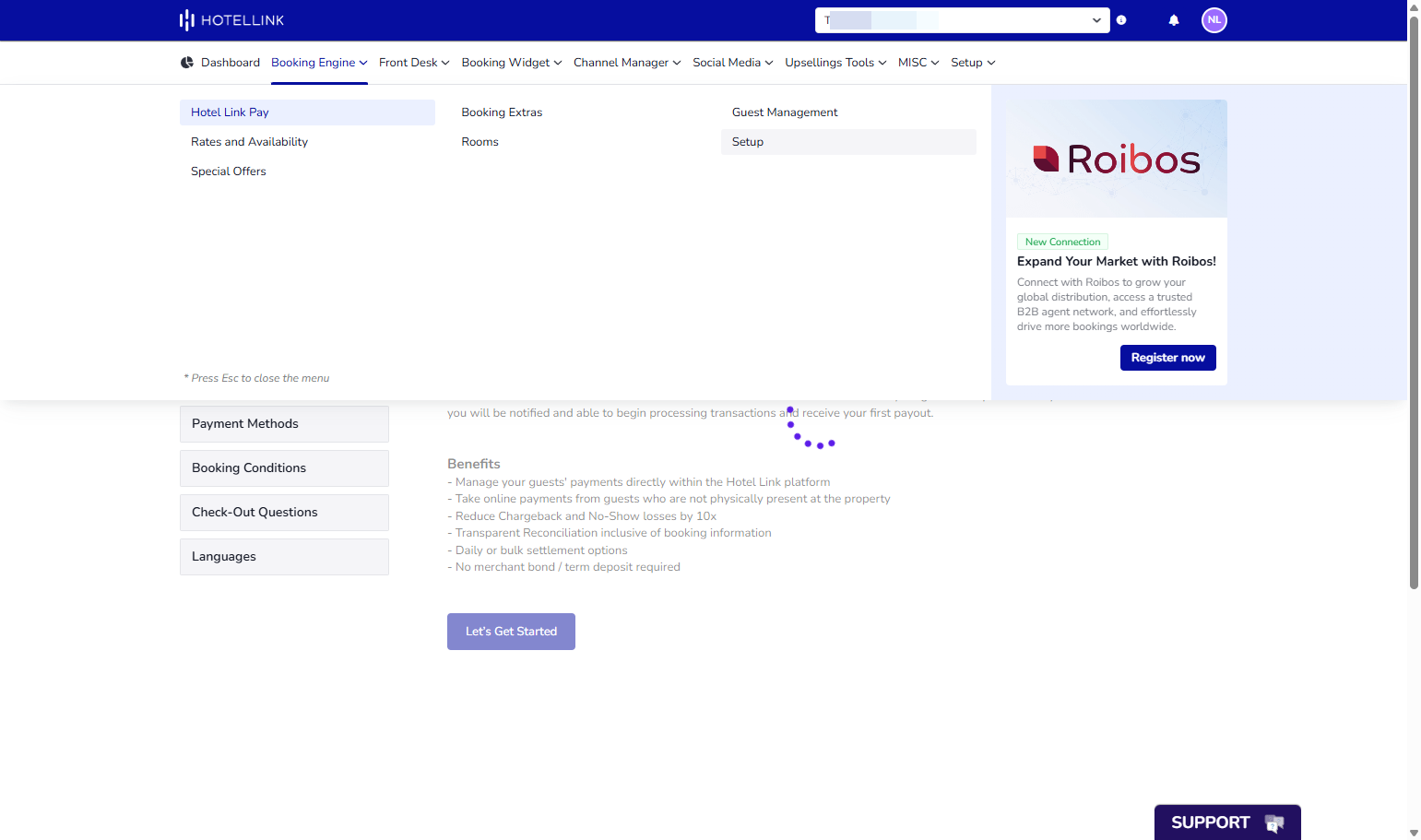
Task: Open Rooms menu item
Action: (578, 142)
